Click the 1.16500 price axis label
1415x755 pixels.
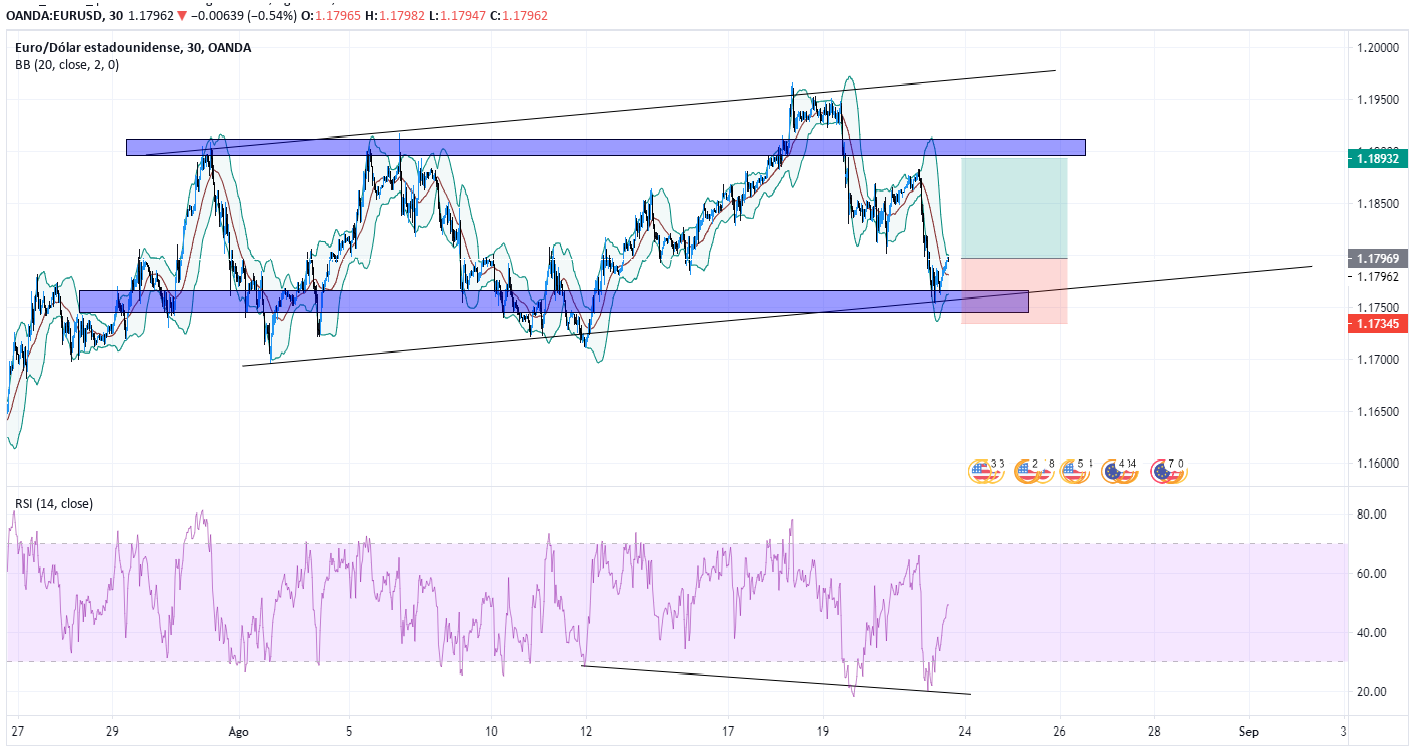pyautogui.click(x=1378, y=411)
